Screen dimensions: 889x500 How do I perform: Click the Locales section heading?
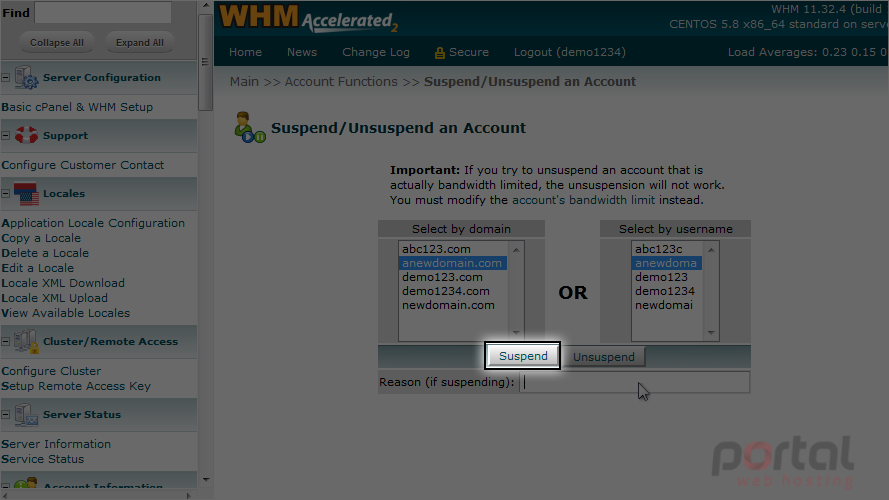pos(64,194)
